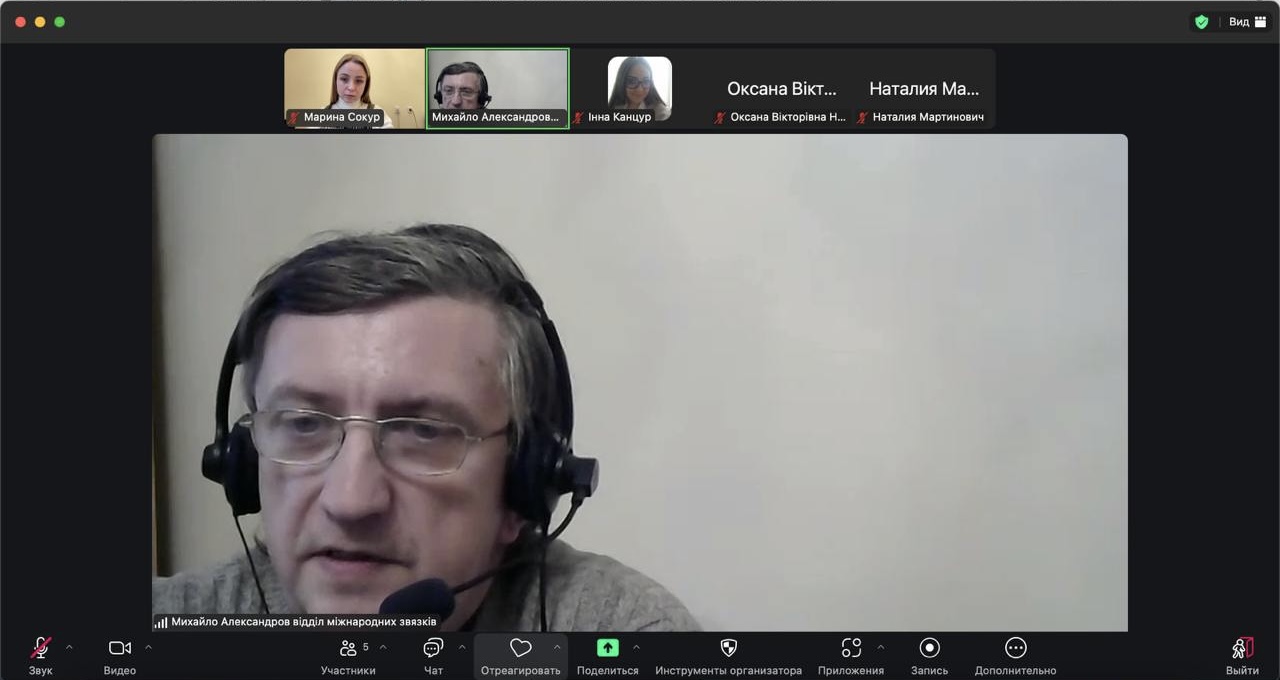Click the muted mic icon beside Інна Канцур
The image size is (1280, 680).
tap(578, 117)
